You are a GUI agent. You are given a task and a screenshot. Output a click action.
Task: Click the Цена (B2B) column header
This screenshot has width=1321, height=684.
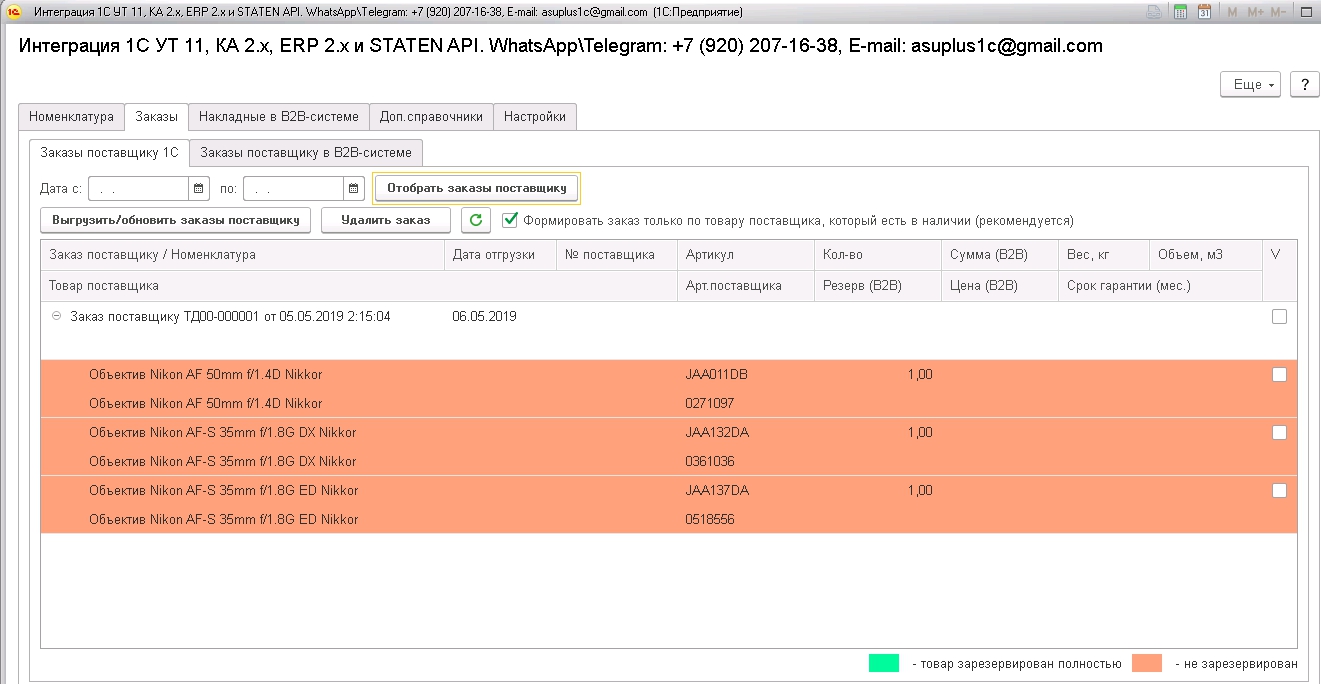coord(1000,286)
